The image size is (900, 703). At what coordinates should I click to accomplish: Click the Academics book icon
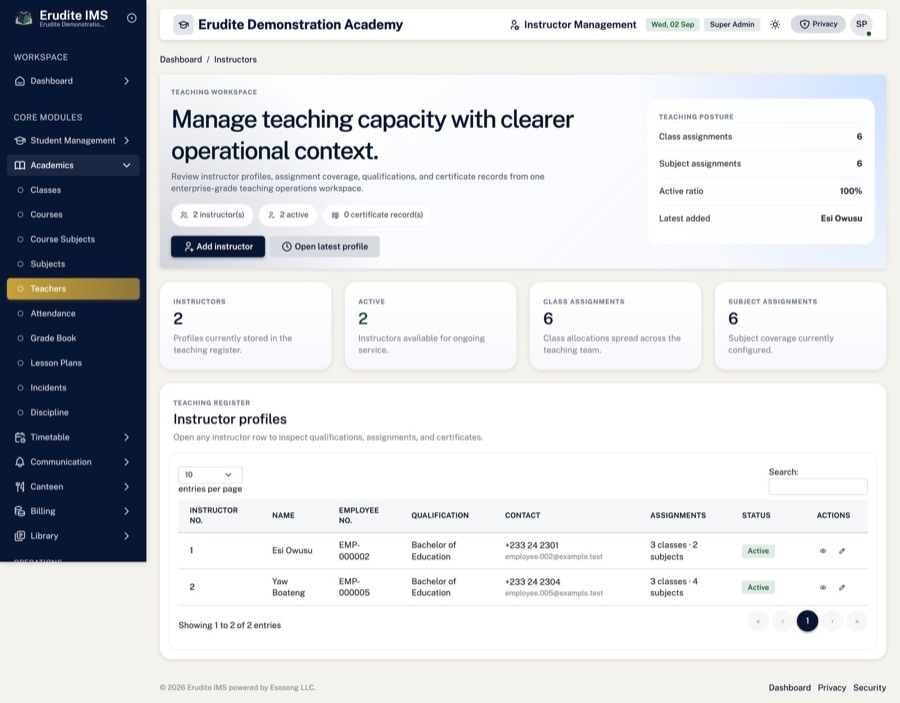point(20,165)
